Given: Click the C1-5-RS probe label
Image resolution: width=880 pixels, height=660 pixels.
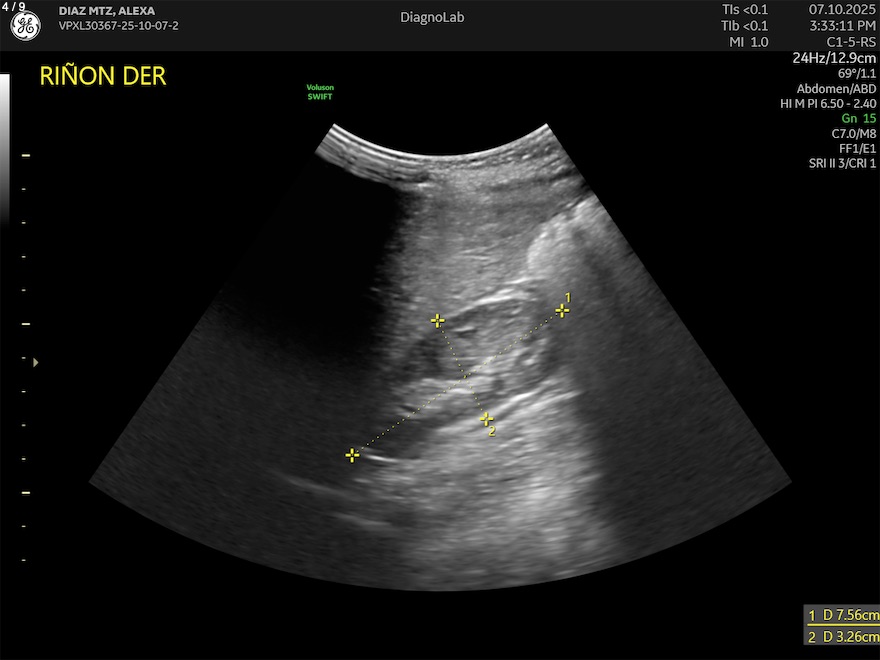Looking at the screenshot, I should (852, 42).
